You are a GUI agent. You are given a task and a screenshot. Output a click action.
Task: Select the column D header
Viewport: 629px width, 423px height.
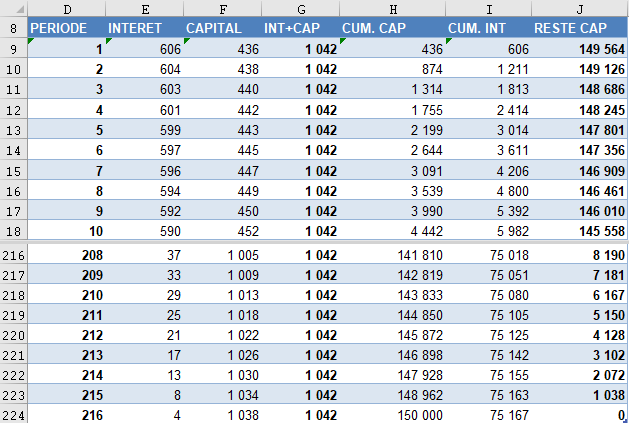[67, 8]
